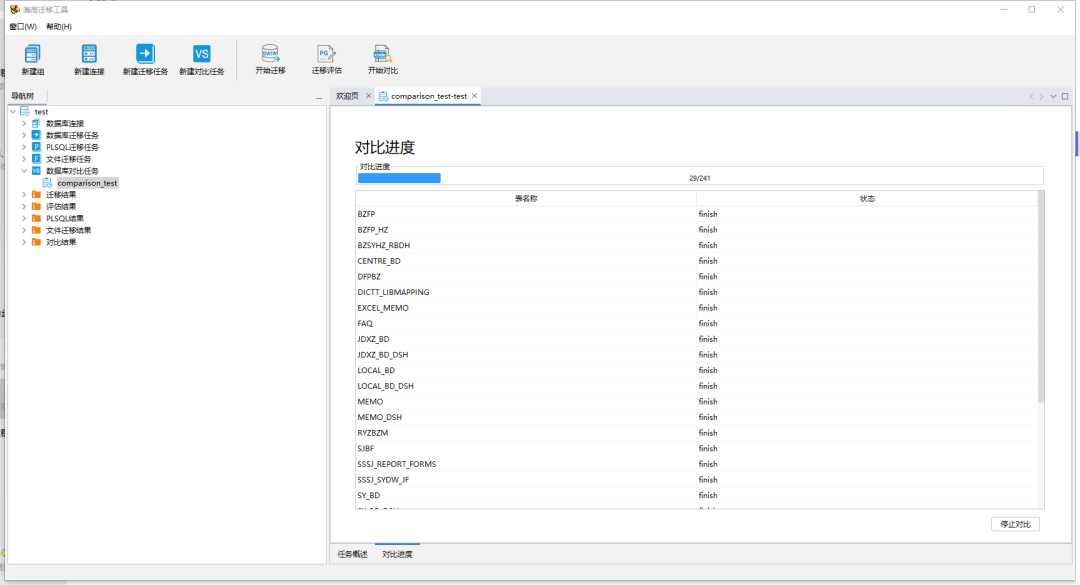
Task: Maximize the editor area using the square icon
Action: [x=1065, y=96]
